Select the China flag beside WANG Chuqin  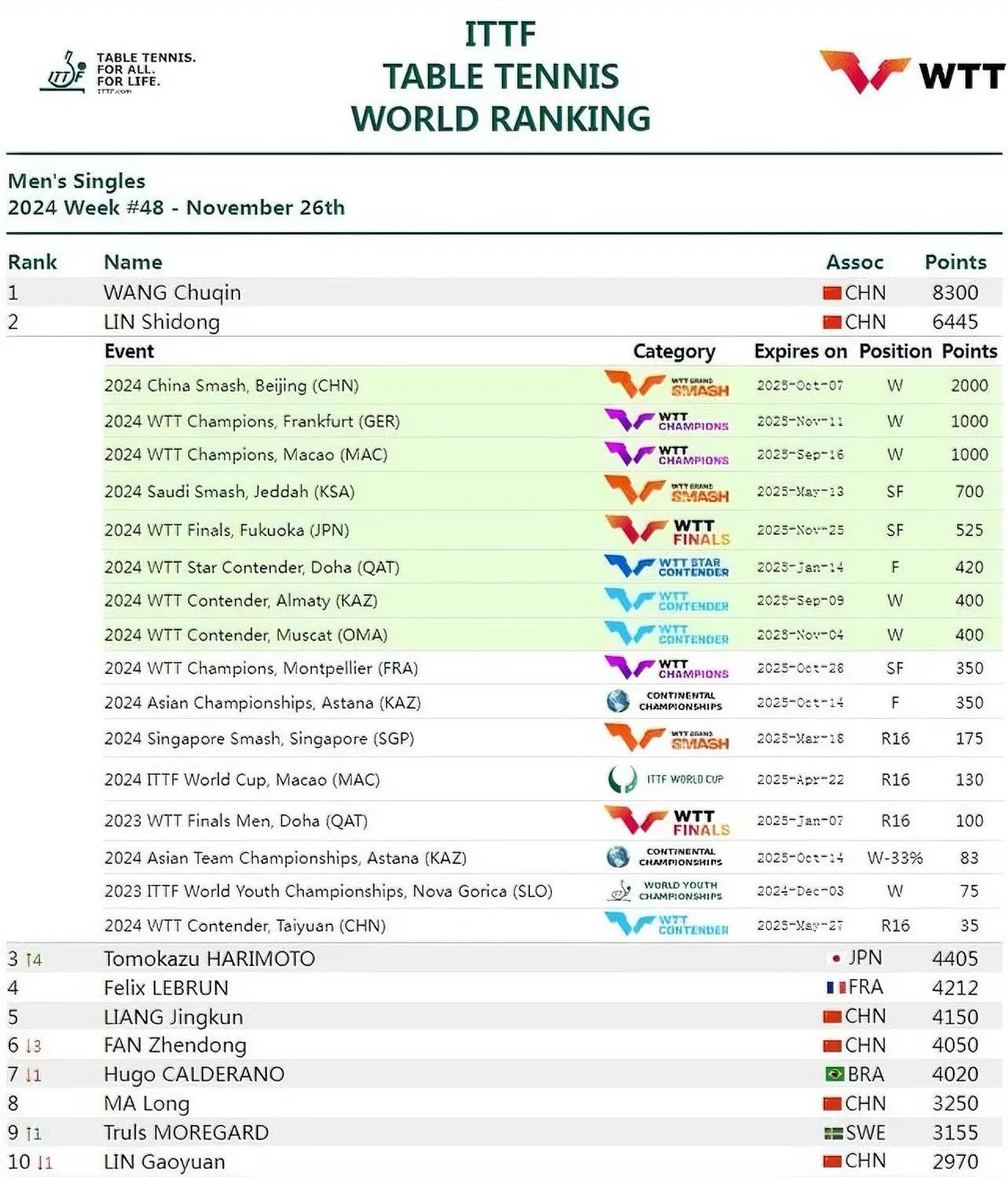(832, 294)
